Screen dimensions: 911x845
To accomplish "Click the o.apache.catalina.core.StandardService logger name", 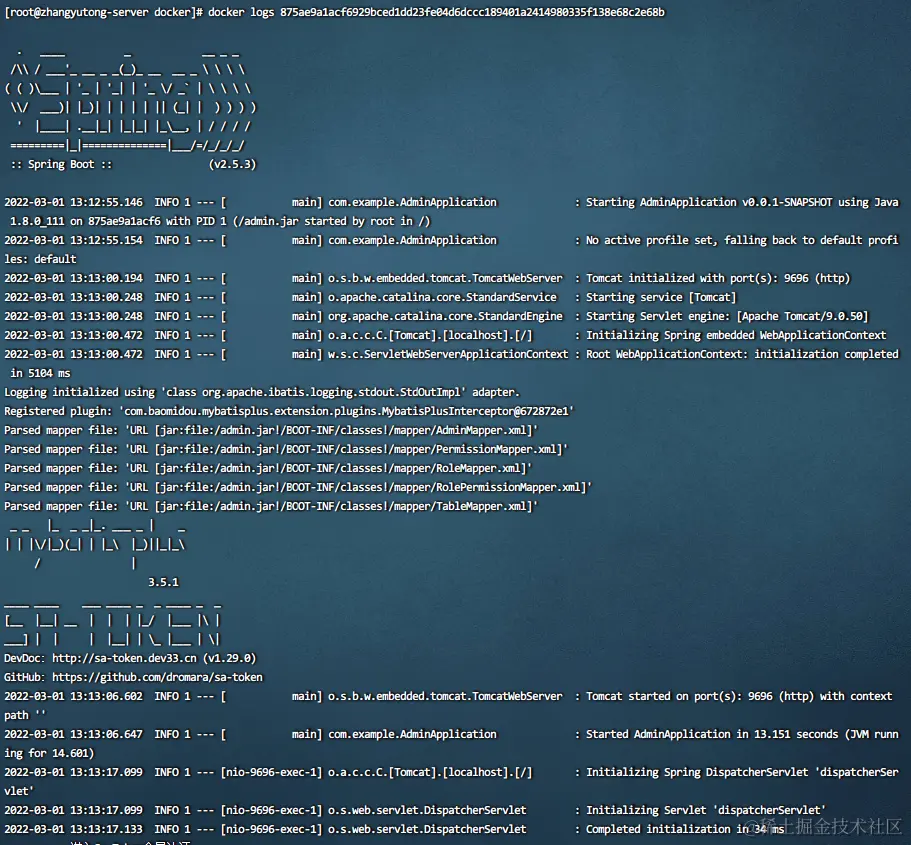I will (x=442, y=298).
